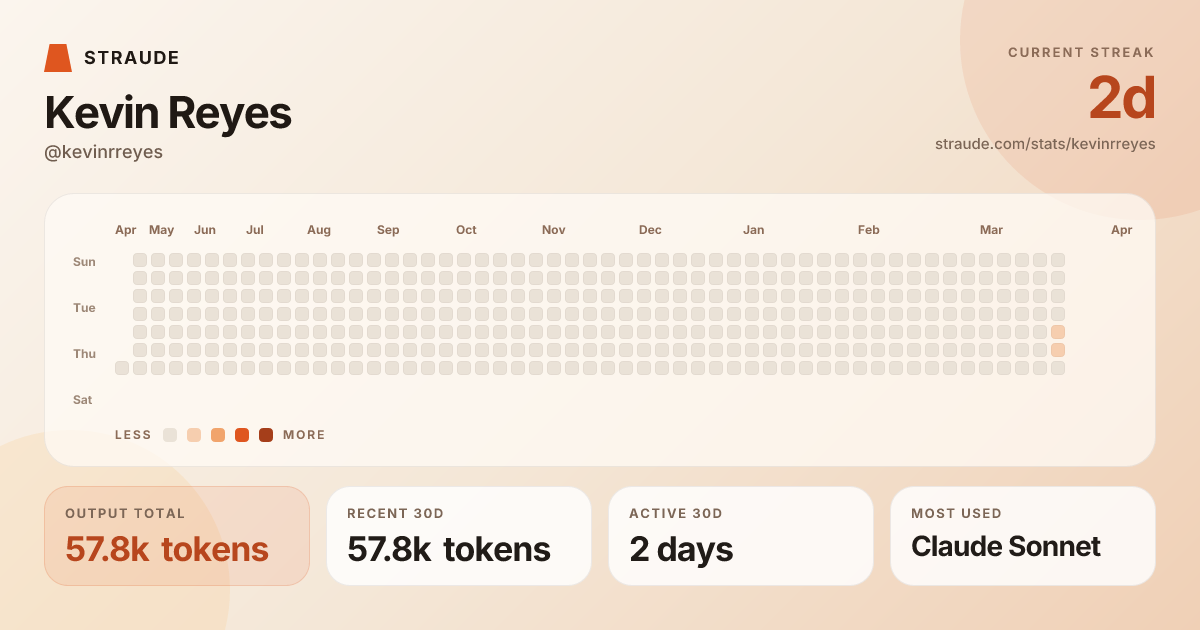The height and width of the screenshot is (630, 1200).
Task: Click the pale peach legend swatch
Action: point(194,435)
